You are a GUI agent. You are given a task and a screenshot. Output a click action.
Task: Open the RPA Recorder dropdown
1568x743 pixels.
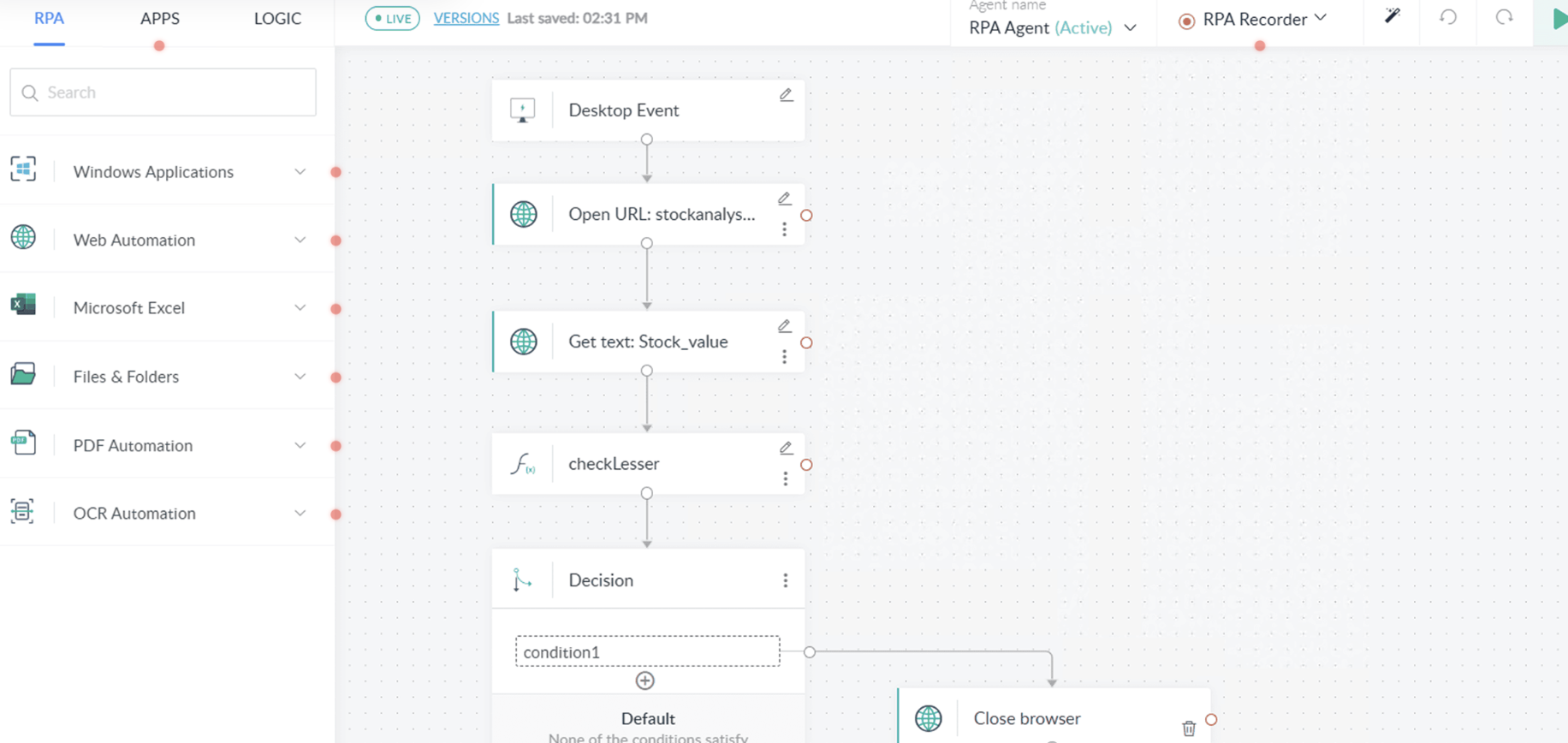point(1321,18)
